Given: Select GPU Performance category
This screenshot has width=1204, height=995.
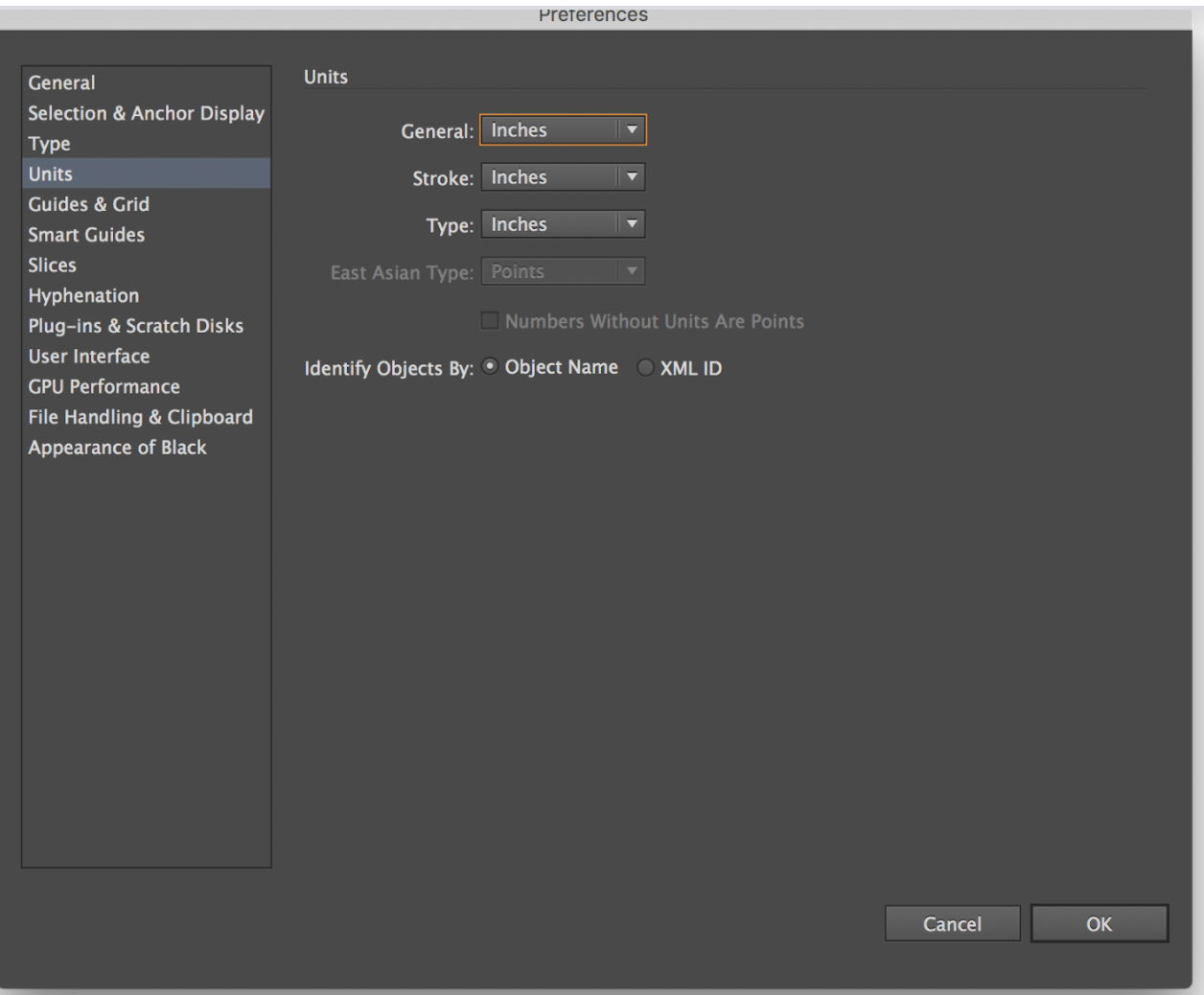Looking at the screenshot, I should click(x=146, y=386).
